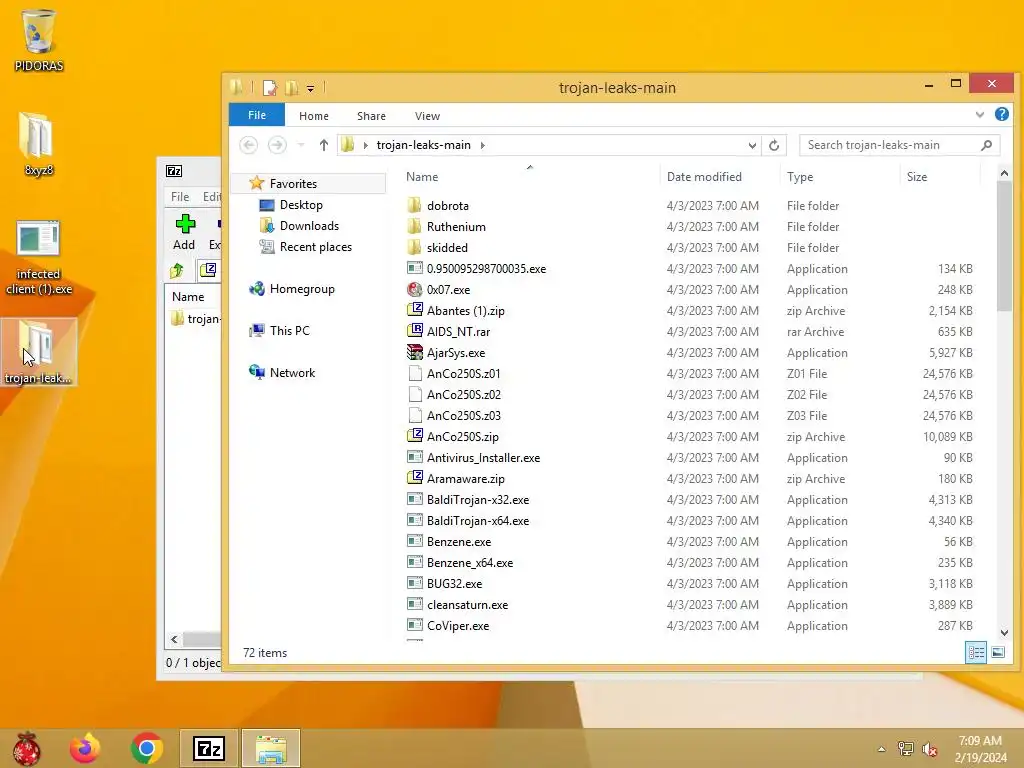
Task: Go up one folder level in Explorer
Action: tap(323, 145)
